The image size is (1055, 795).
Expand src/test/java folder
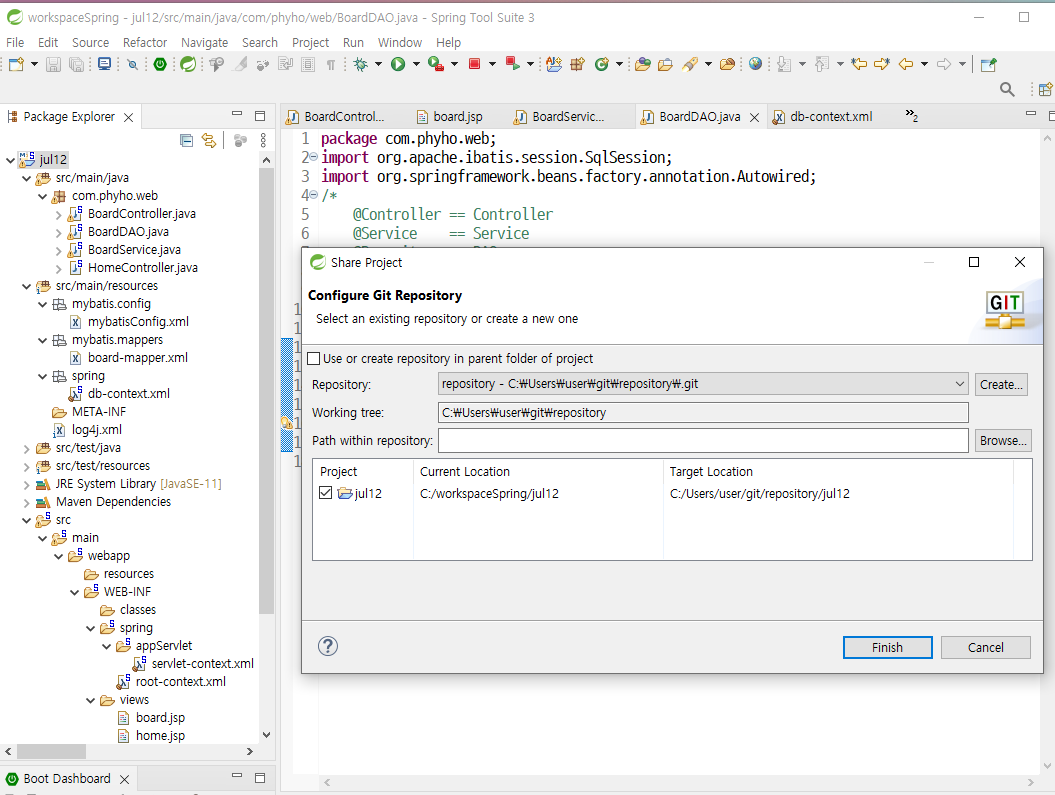(x=26, y=449)
